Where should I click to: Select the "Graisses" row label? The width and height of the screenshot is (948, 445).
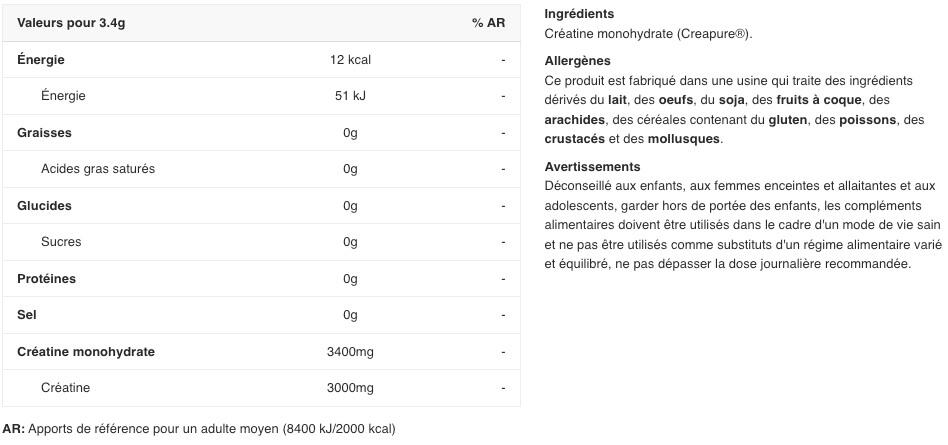coord(44,133)
